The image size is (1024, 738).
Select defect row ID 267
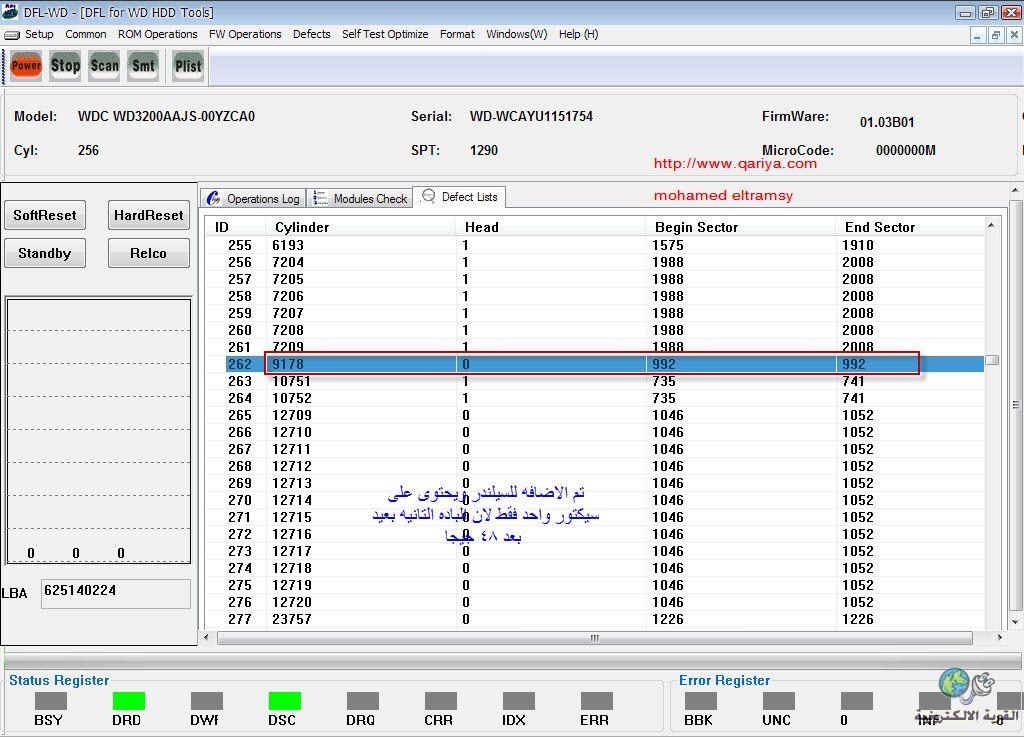[x=594, y=449]
